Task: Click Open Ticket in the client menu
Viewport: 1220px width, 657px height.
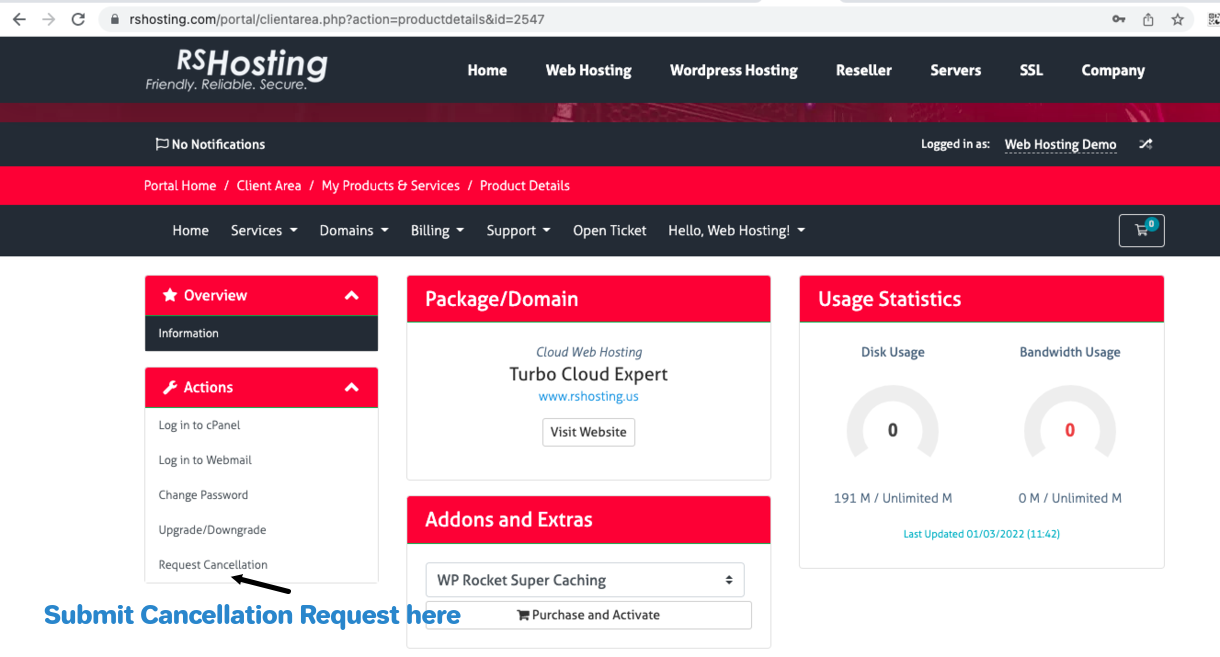Action: point(610,230)
